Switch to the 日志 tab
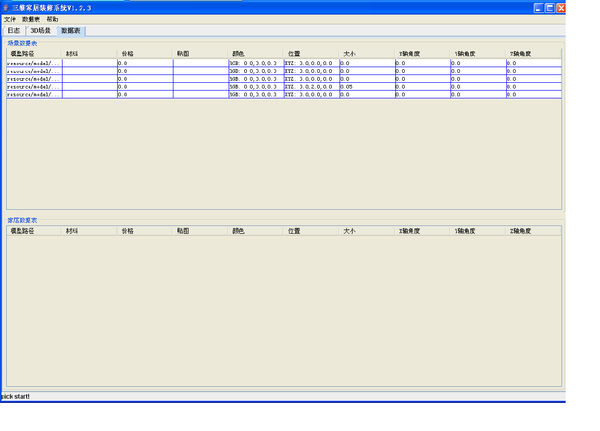Viewport: 600px width, 431px height. point(14,31)
